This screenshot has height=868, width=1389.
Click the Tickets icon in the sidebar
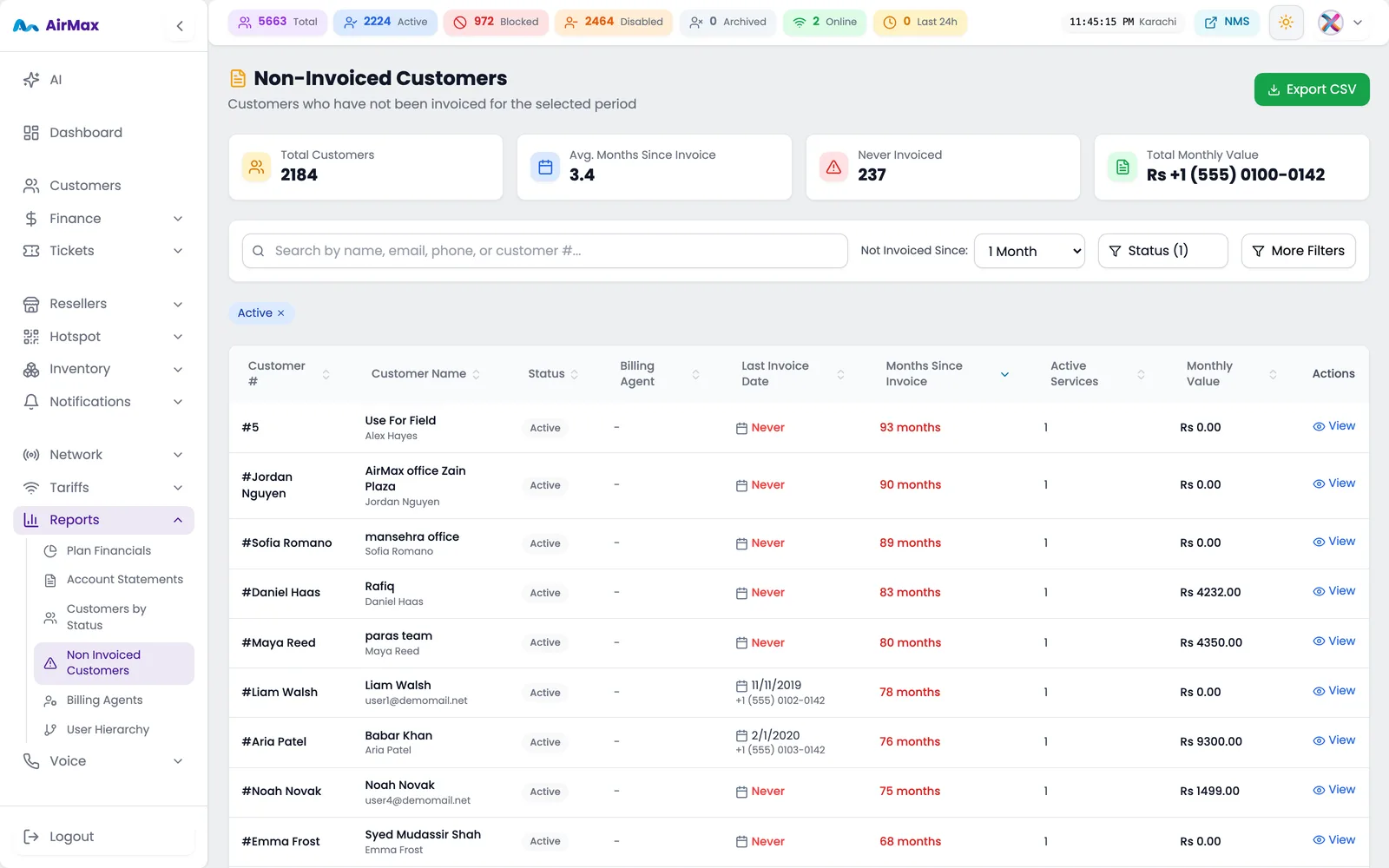click(x=31, y=251)
